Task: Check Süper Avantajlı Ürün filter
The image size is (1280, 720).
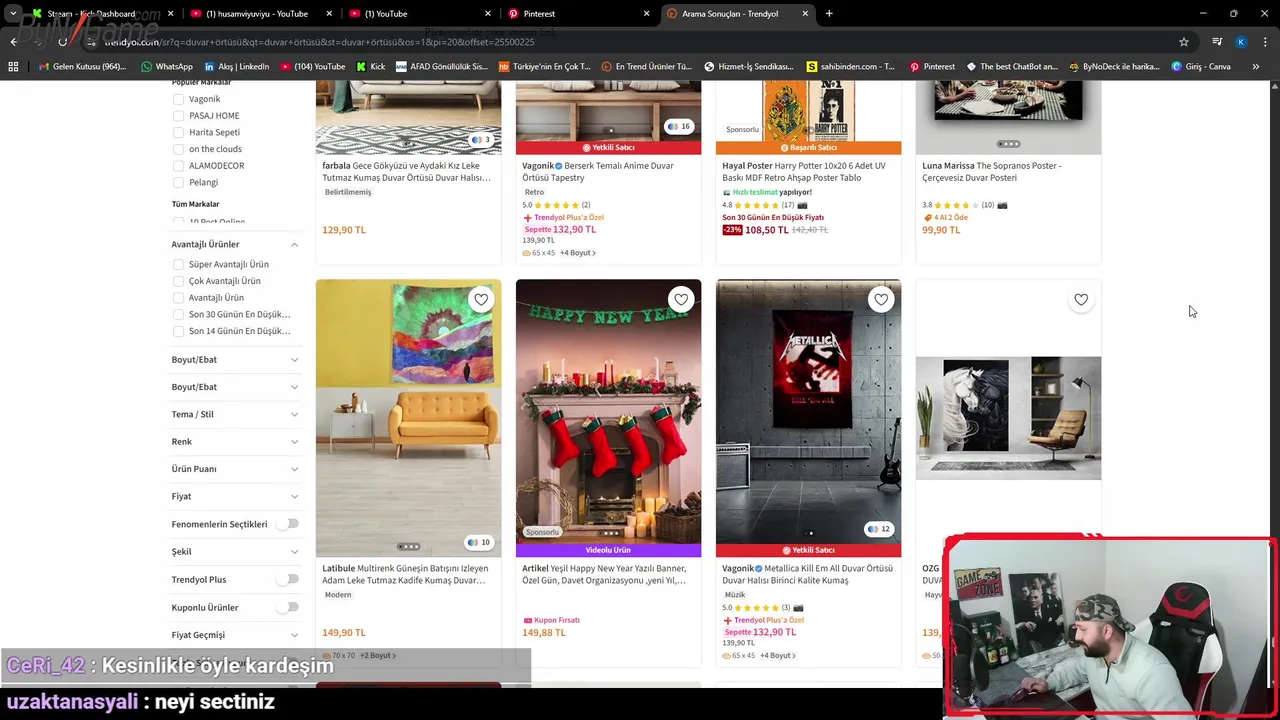Action: coord(178,264)
